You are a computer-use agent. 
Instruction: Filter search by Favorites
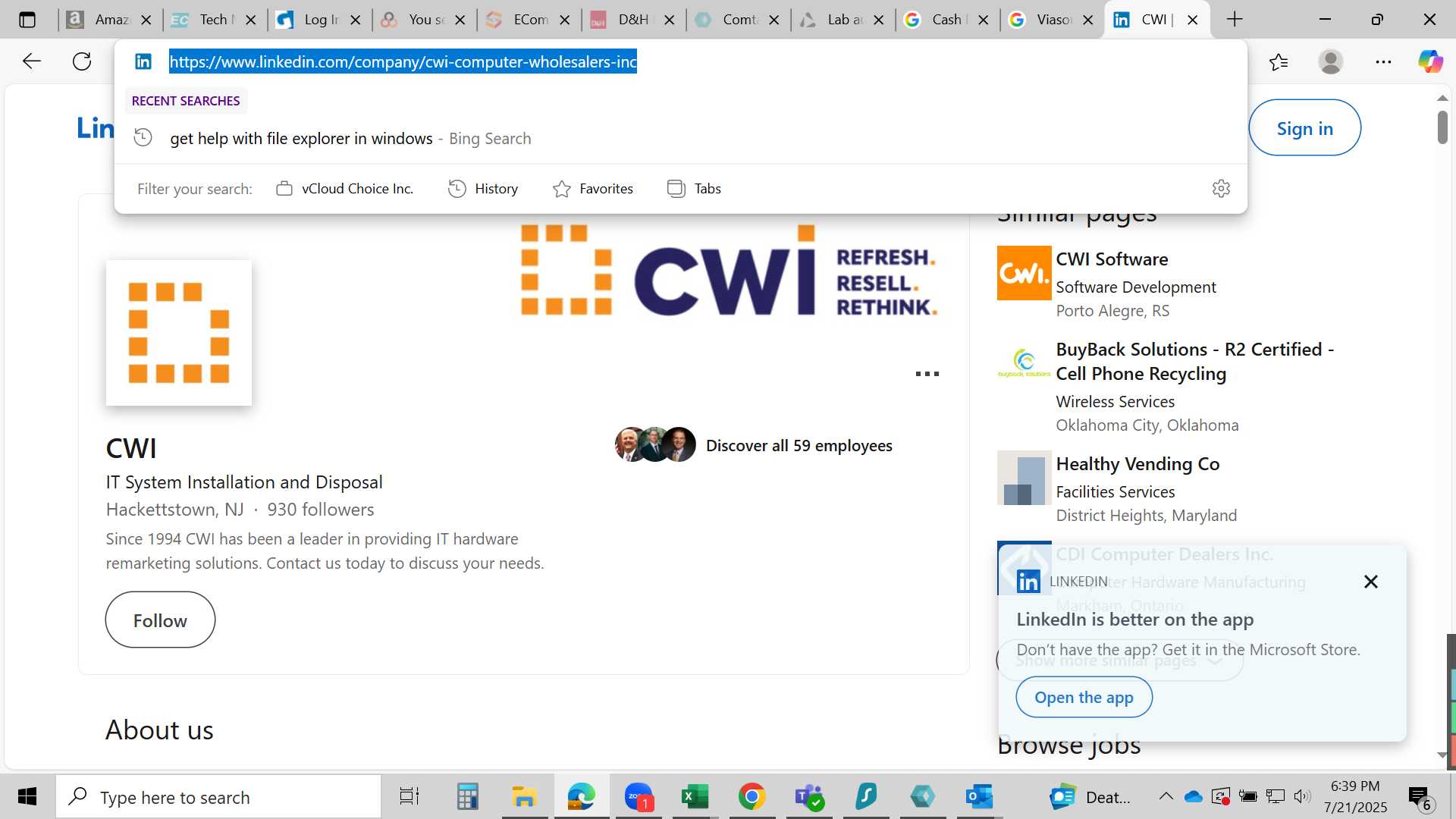pos(593,189)
